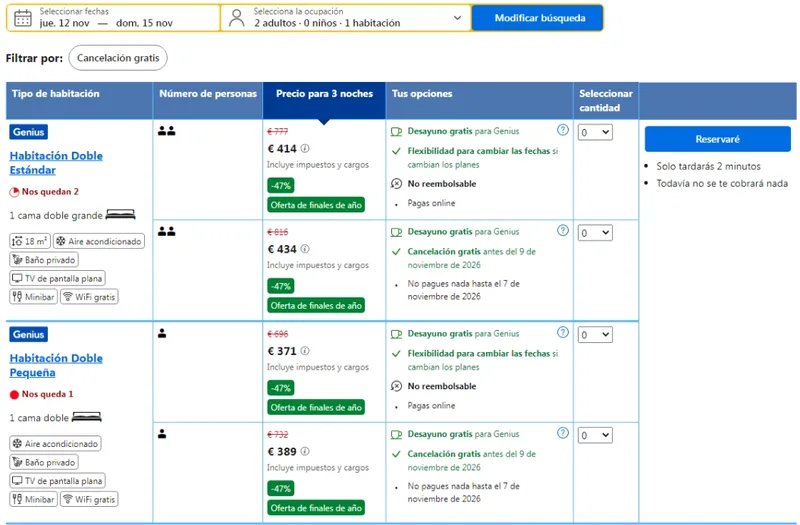
Task: Click the Nos queda 1 notice
Action: click(x=41, y=394)
